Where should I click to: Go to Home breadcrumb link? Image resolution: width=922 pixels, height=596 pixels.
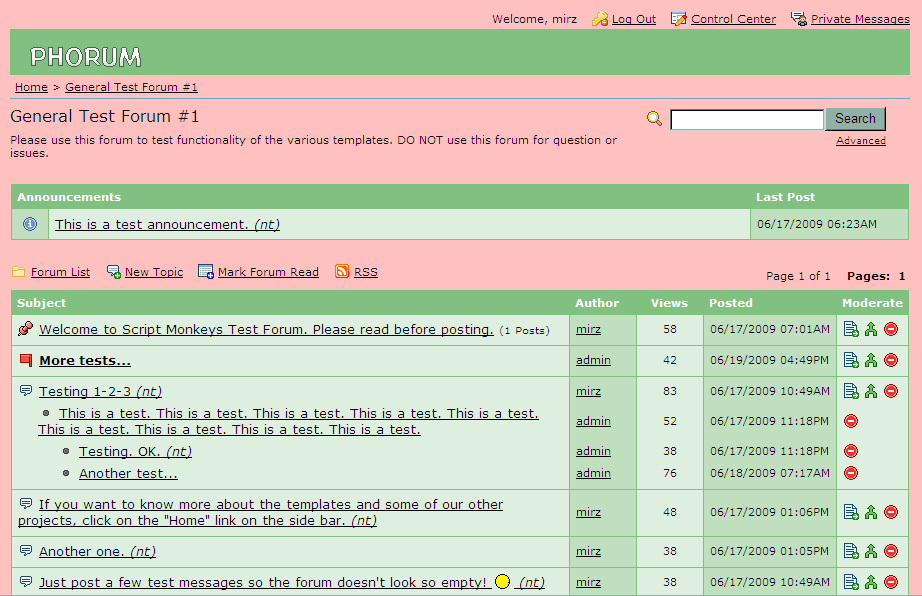31,87
